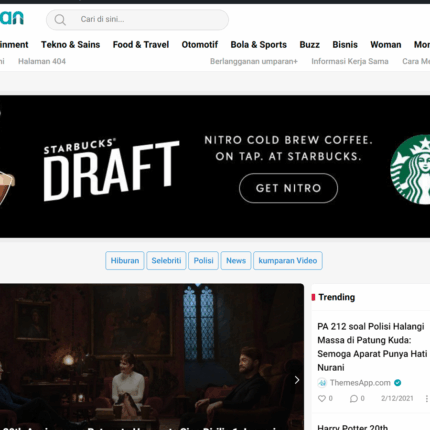430x430 pixels.
Task: Select the Polisi topic tag
Action: tap(203, 260)
